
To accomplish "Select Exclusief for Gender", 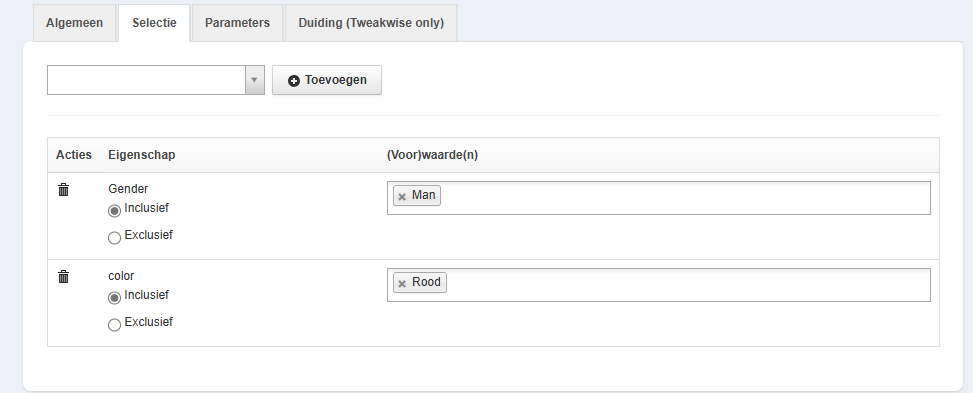I will [114, 238].
